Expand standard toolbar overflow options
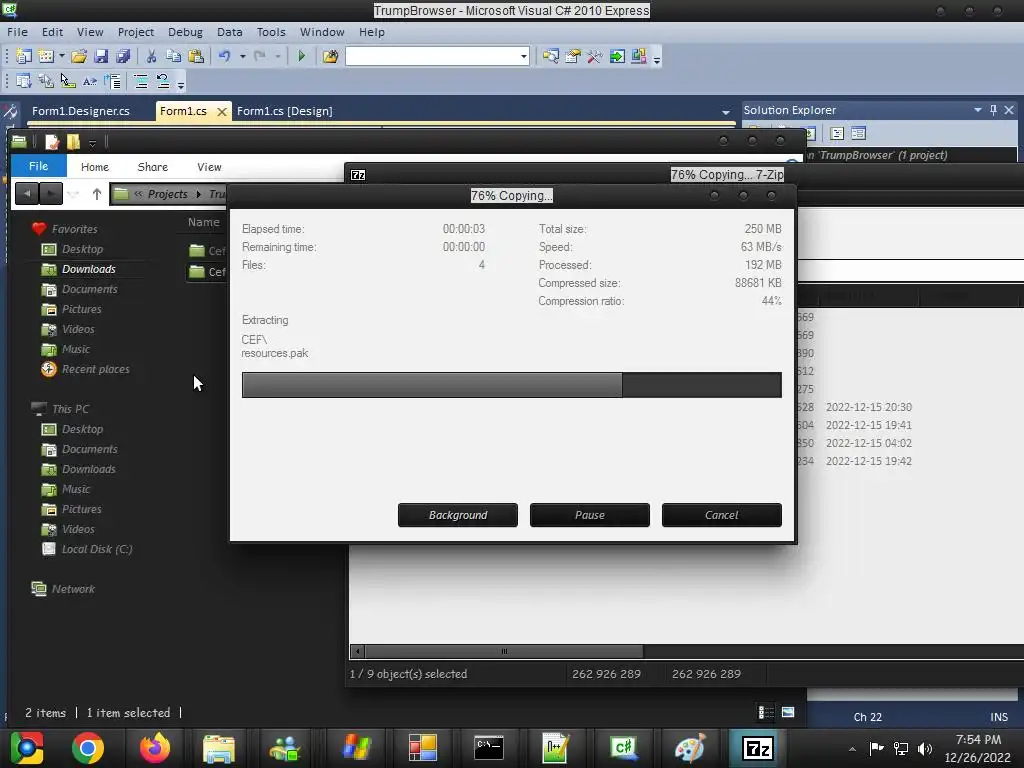 point(657,58)
